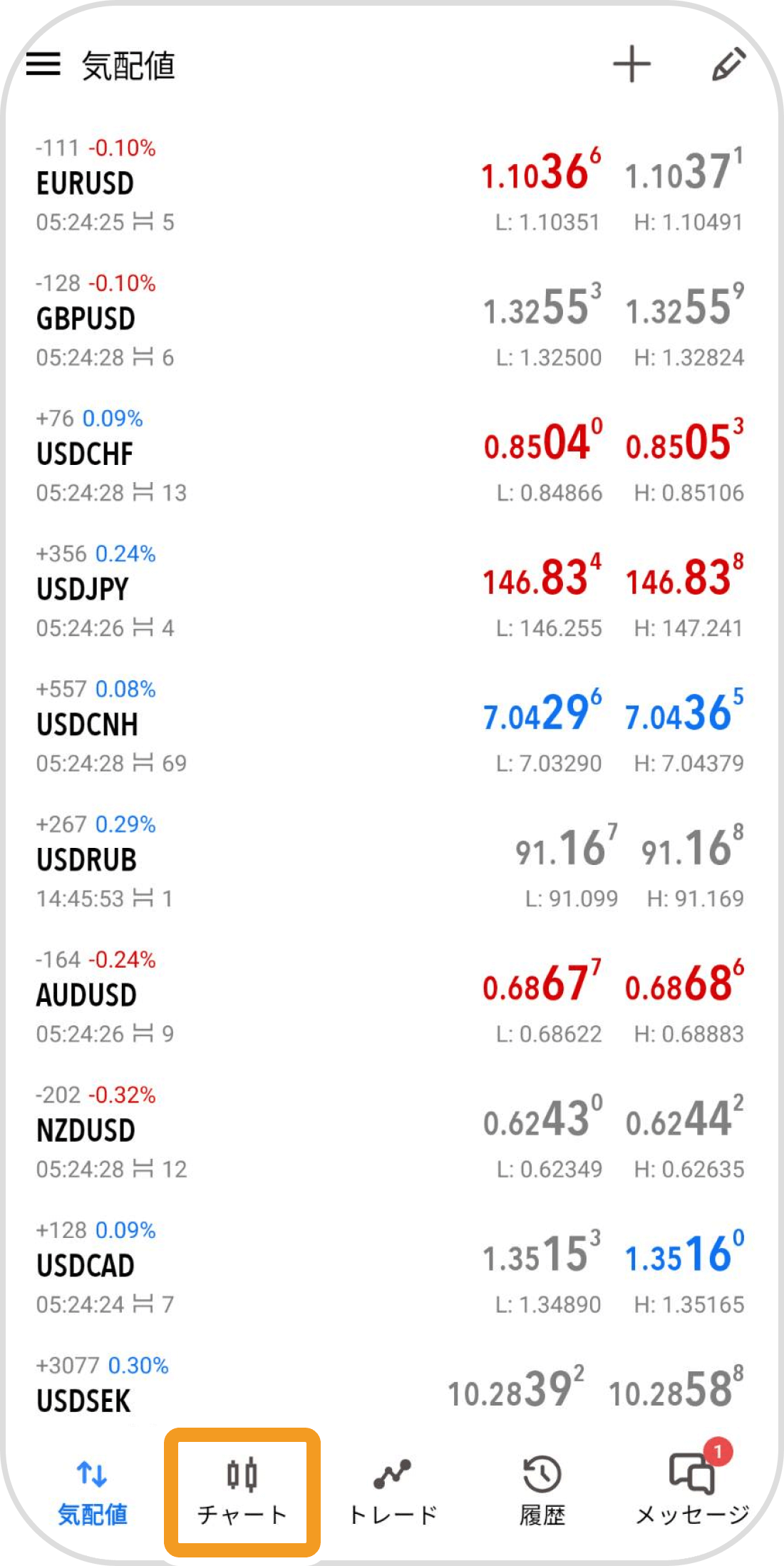This screenshot has height=1566, width=784.
Task: Open the トレード tab
Action: tap(393, 1491)
